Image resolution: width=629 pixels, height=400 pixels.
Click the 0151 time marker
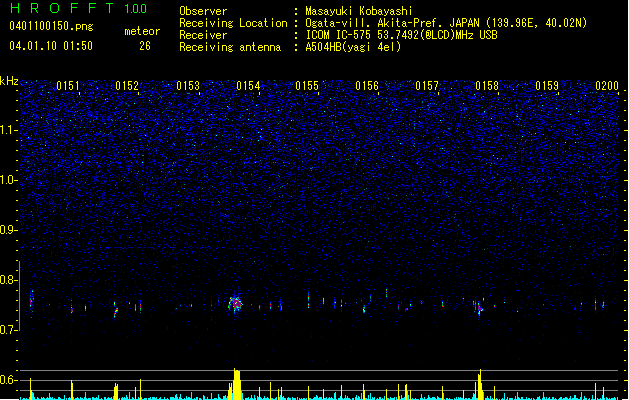coord(68,86)
